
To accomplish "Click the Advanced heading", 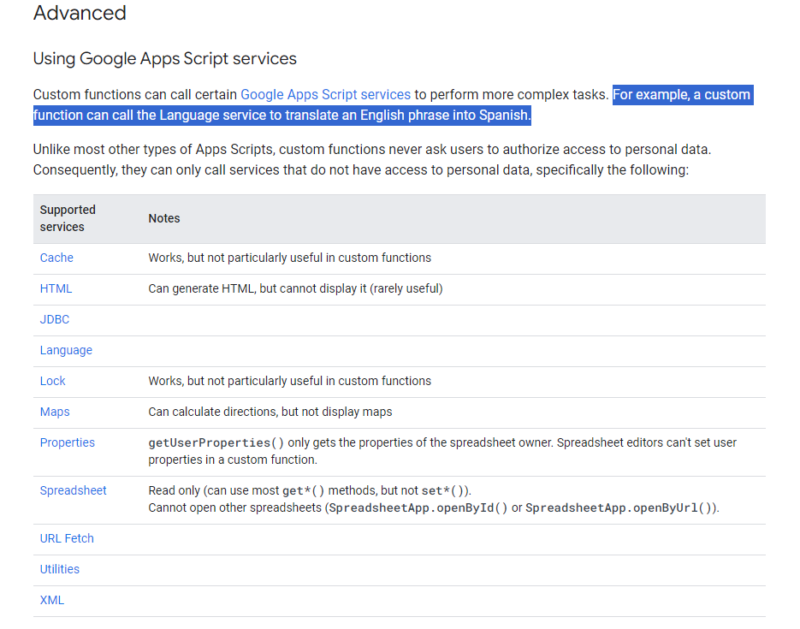I will (x=80, y=14).
